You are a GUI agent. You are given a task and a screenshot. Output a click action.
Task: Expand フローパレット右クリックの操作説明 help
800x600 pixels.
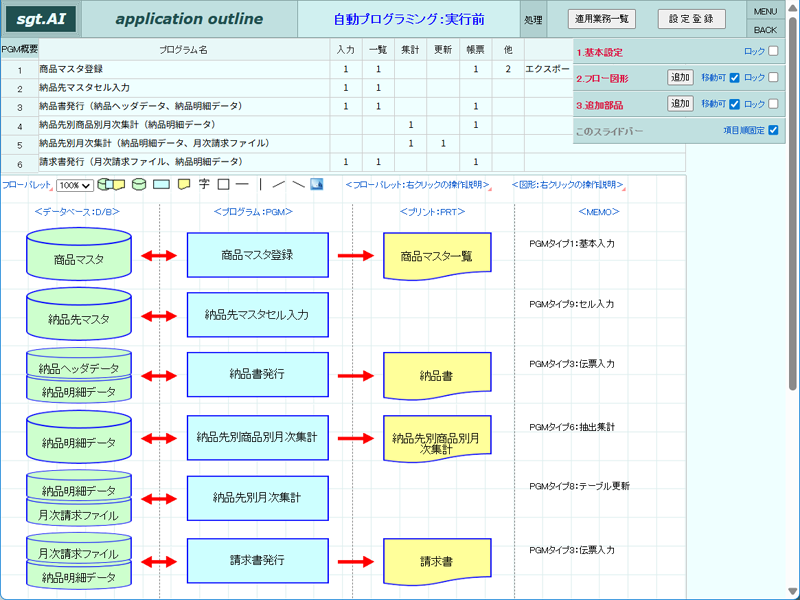418,185
